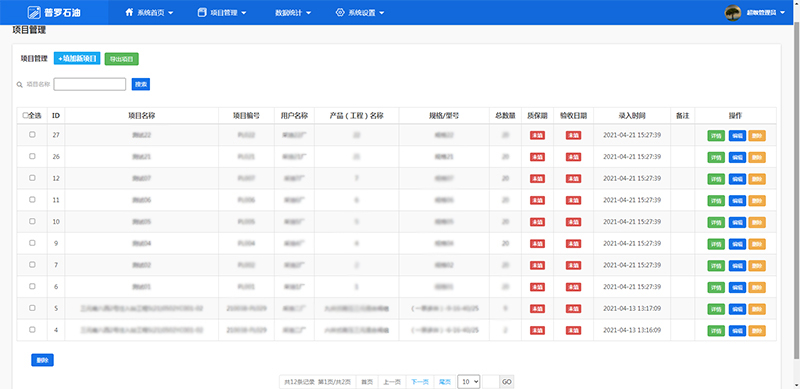The image size is (800, 389).
Task: Click orange delete button for ID 4
Action: tap(757, 331)
